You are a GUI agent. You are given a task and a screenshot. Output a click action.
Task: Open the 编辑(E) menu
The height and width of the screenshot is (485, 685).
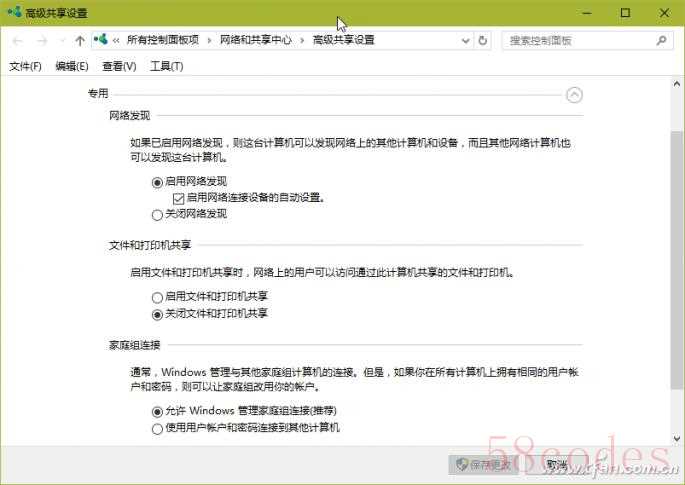(72, 66)
